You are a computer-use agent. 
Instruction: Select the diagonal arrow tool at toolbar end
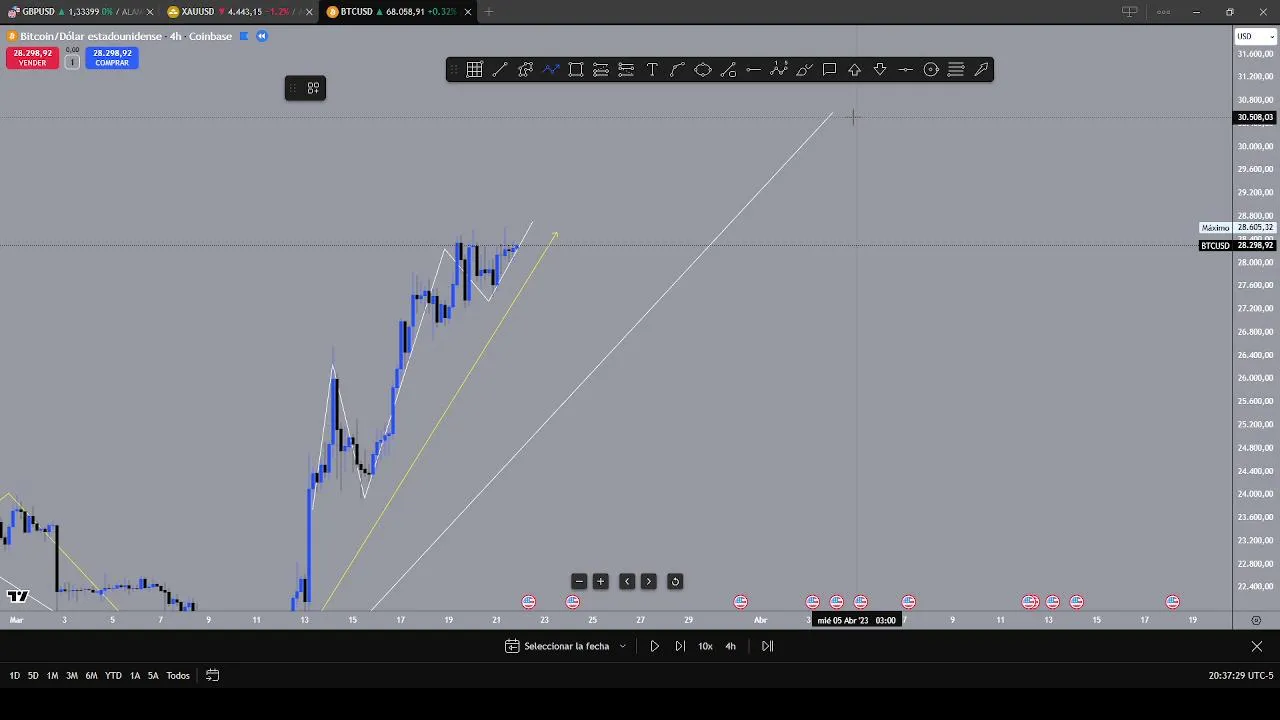pyautogui.click(x=981, y=70)
